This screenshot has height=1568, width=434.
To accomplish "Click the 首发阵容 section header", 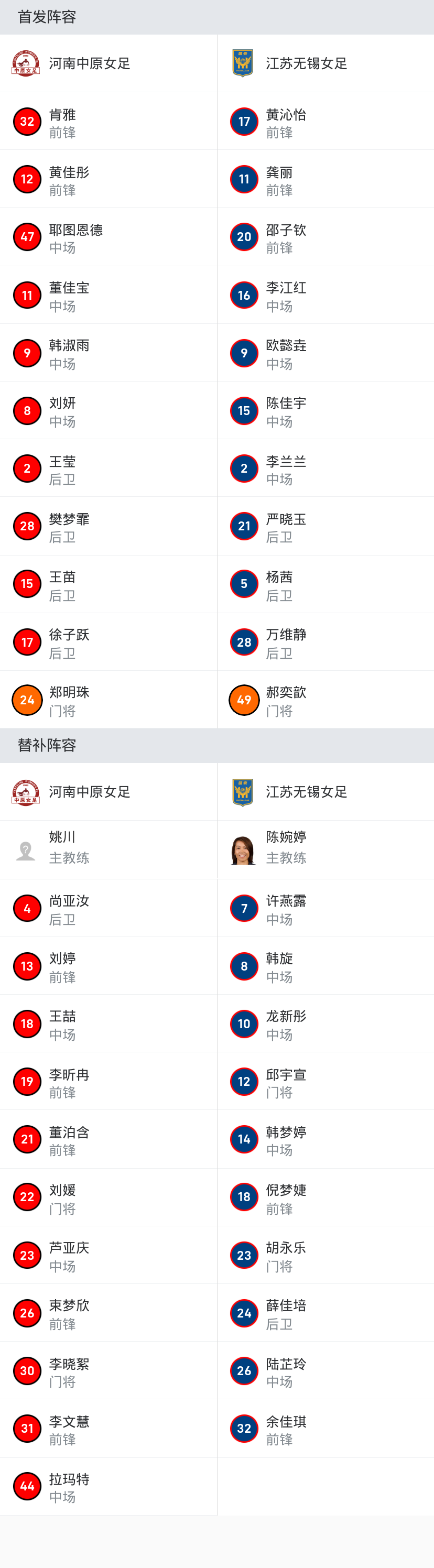I will [47, 17].
